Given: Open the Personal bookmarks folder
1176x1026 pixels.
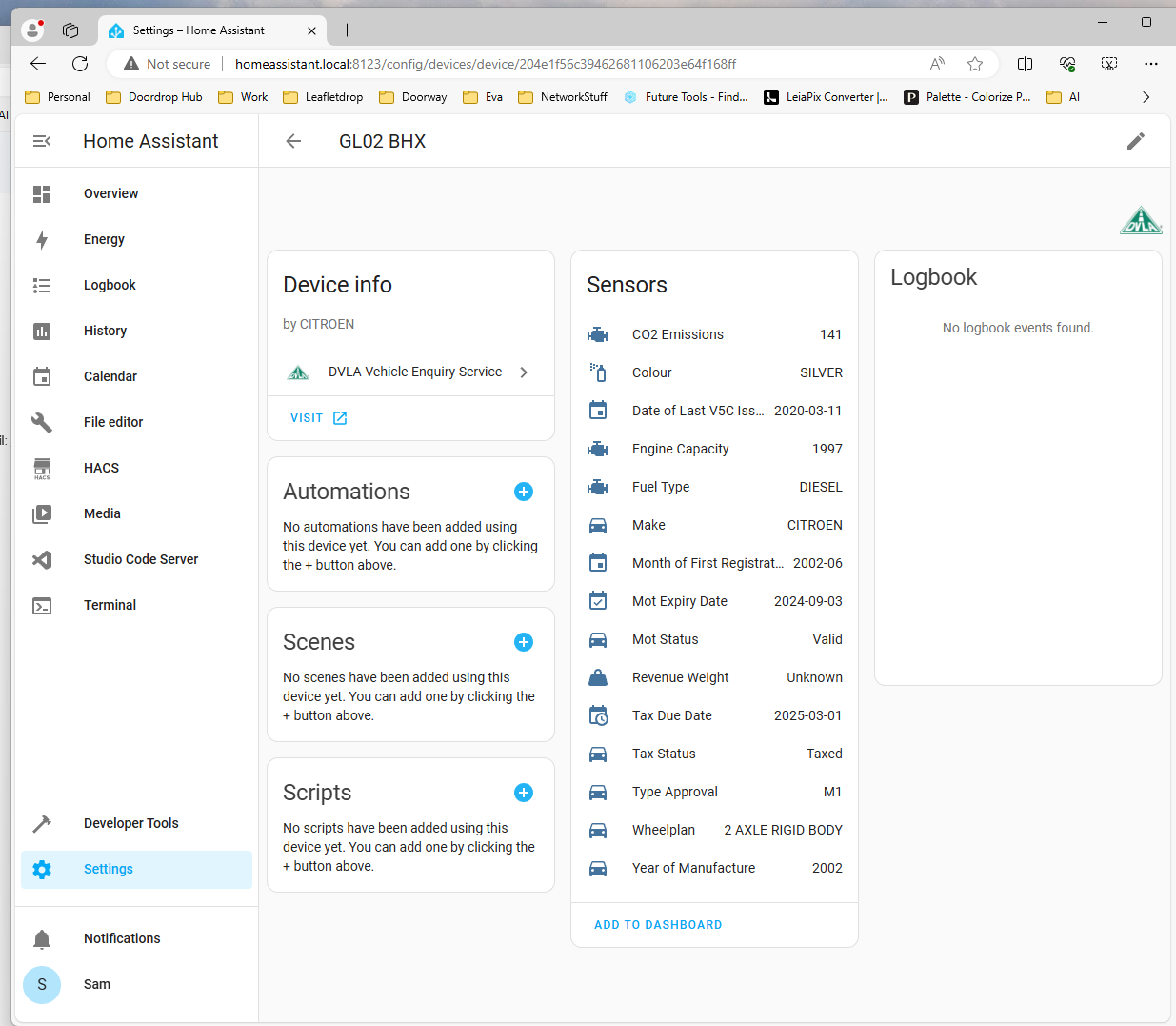Looking at the screenshot, I should click(x=58, y=97).
